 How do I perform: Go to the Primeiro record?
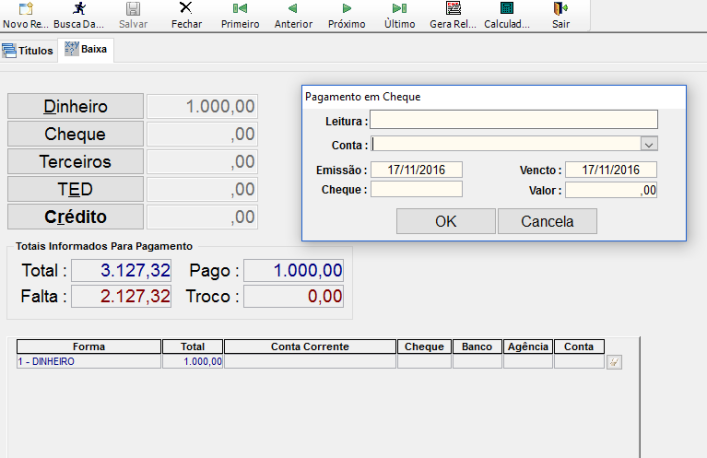pyautogui.click(x=239, y=9)
